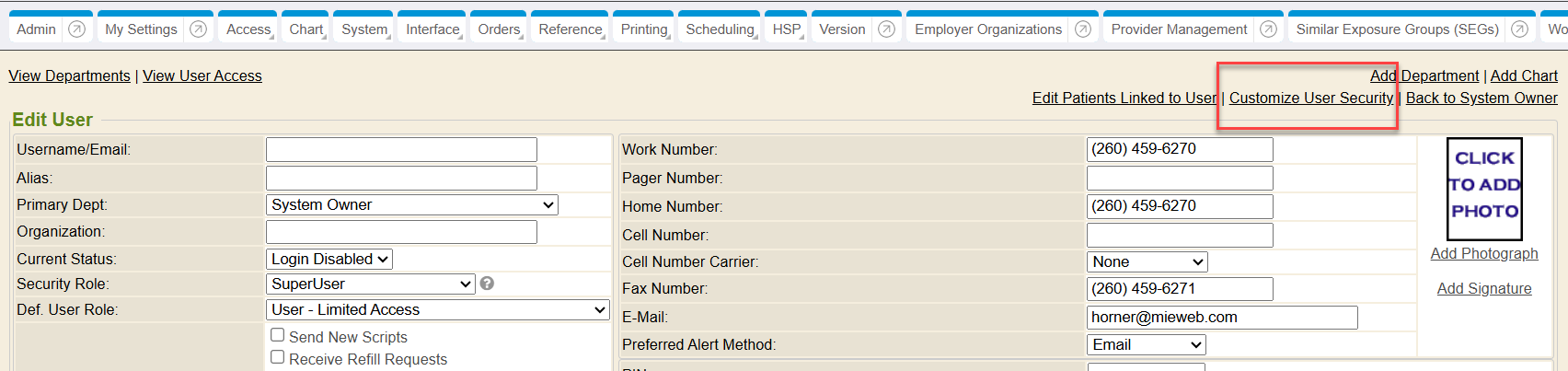Click the Username/Email input field
1568x371 pixels.
[401, 149]
